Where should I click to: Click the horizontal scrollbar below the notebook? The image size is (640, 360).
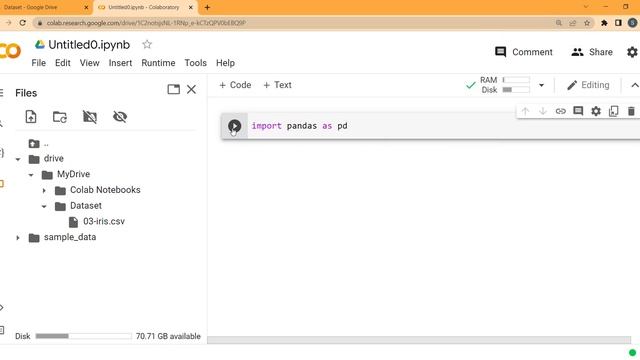click(x=419, y=340)
